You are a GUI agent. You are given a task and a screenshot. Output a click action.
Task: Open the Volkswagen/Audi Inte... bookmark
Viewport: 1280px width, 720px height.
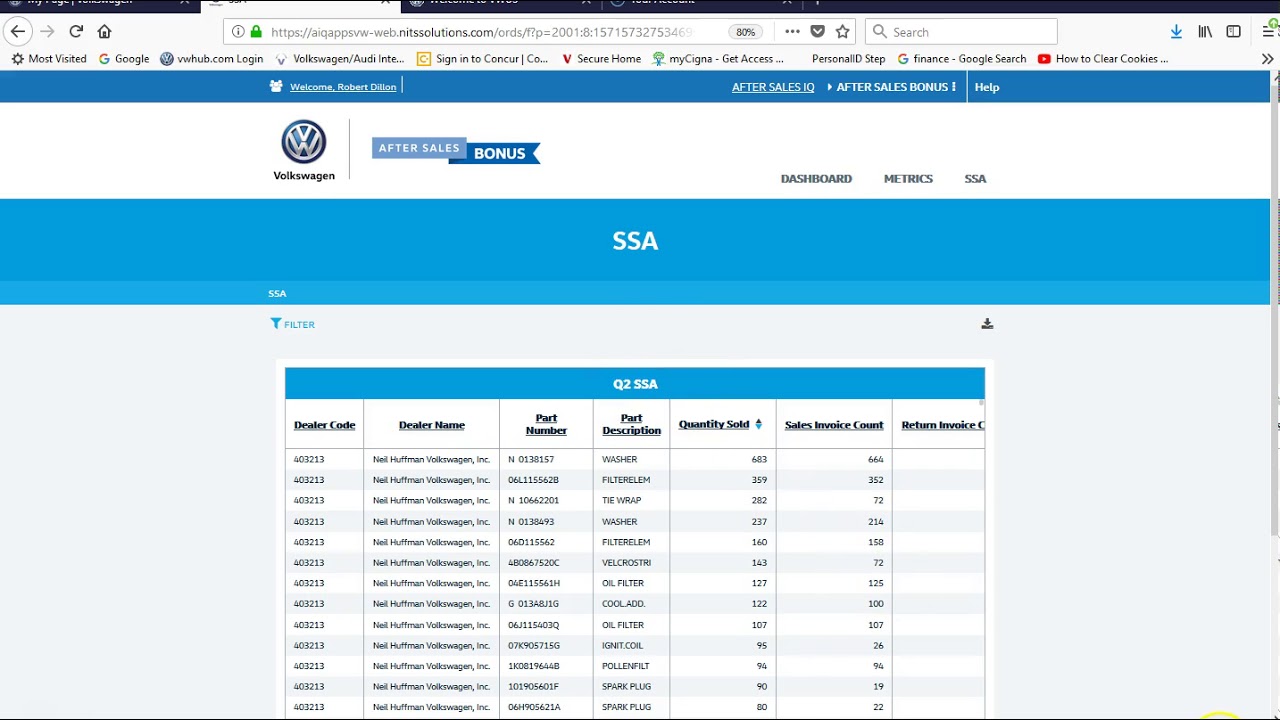[339, 59]
